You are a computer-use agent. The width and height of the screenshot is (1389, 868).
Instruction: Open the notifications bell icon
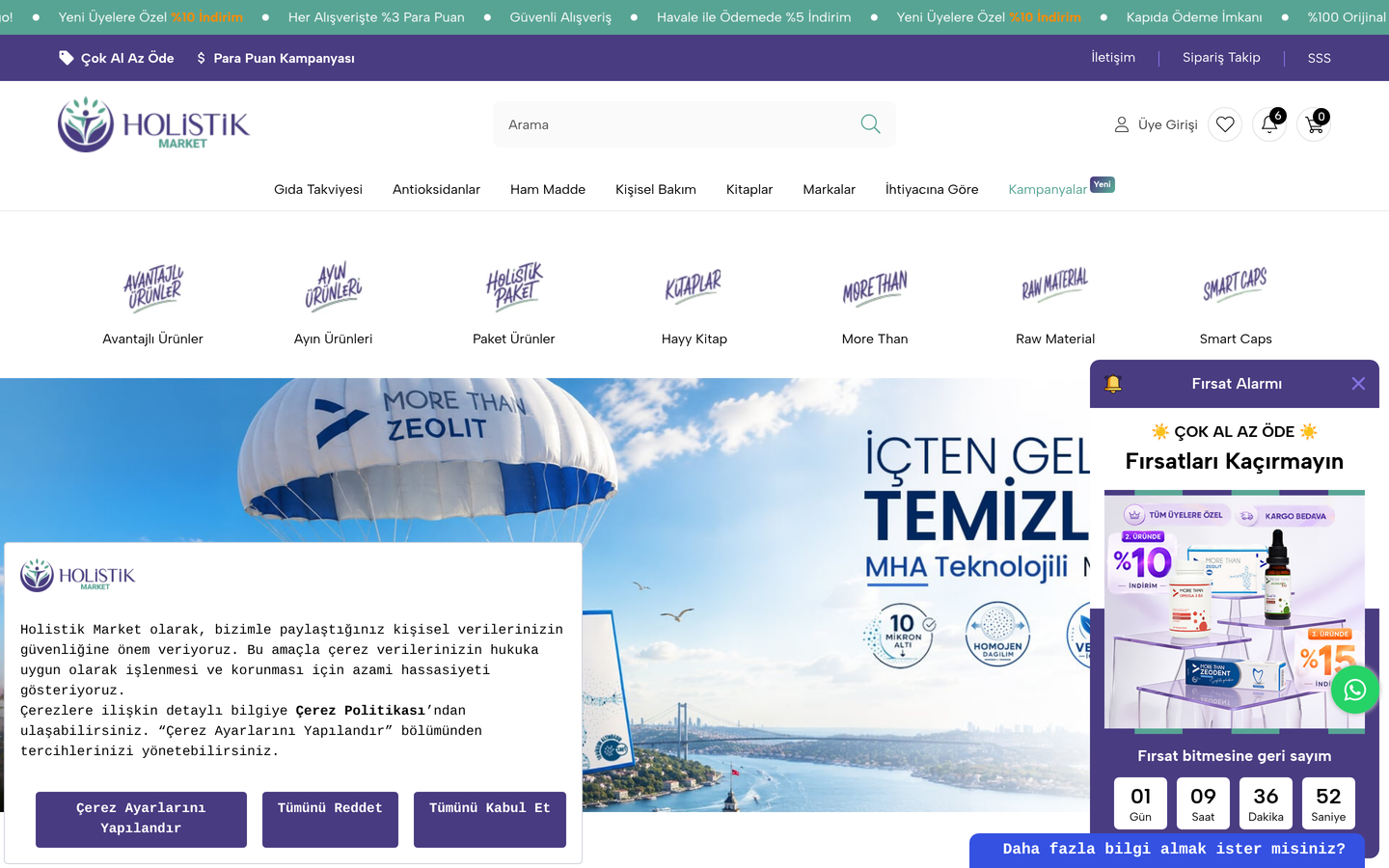1269,124
